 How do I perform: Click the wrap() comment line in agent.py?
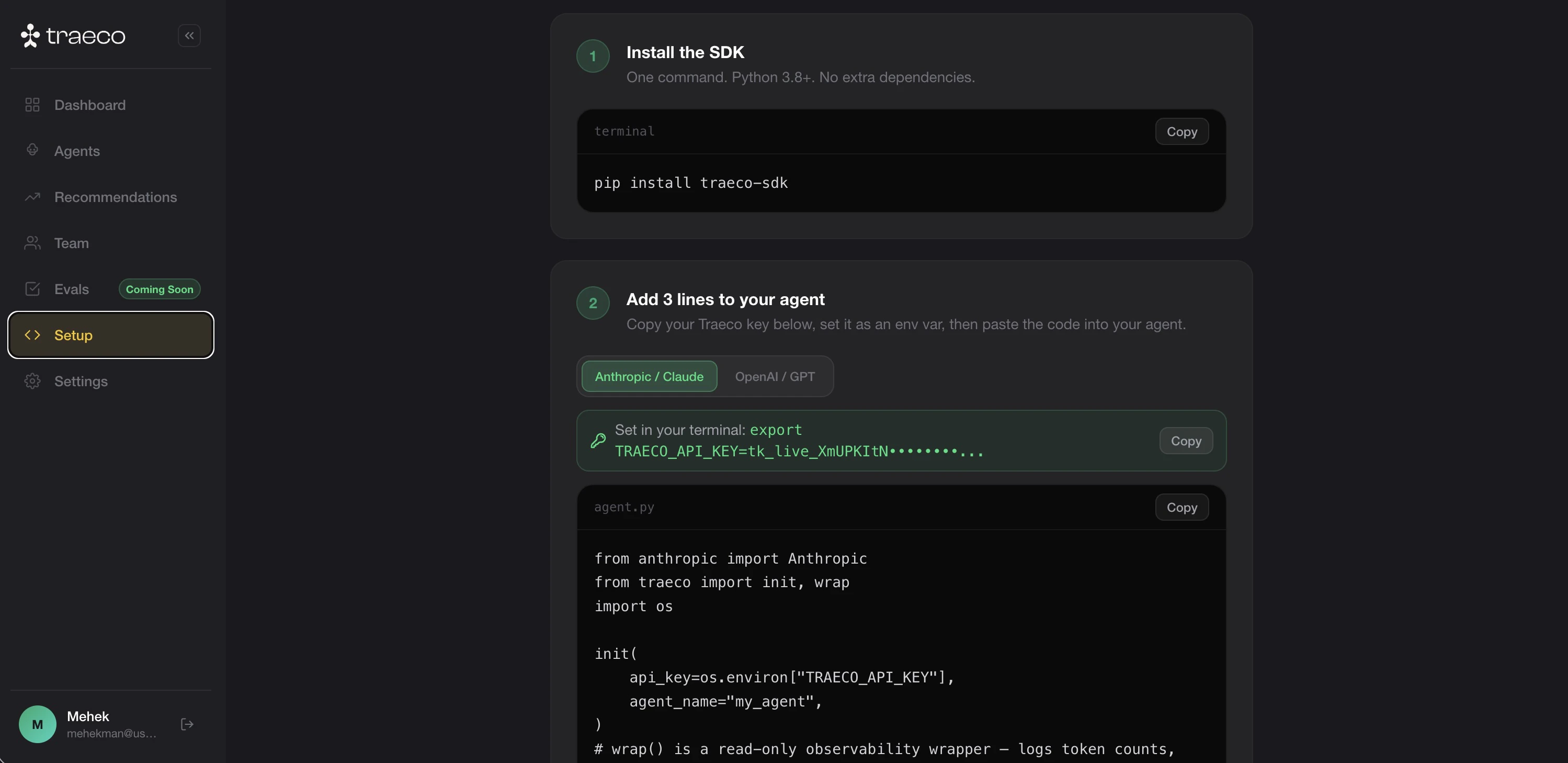[x=884, y=749]
